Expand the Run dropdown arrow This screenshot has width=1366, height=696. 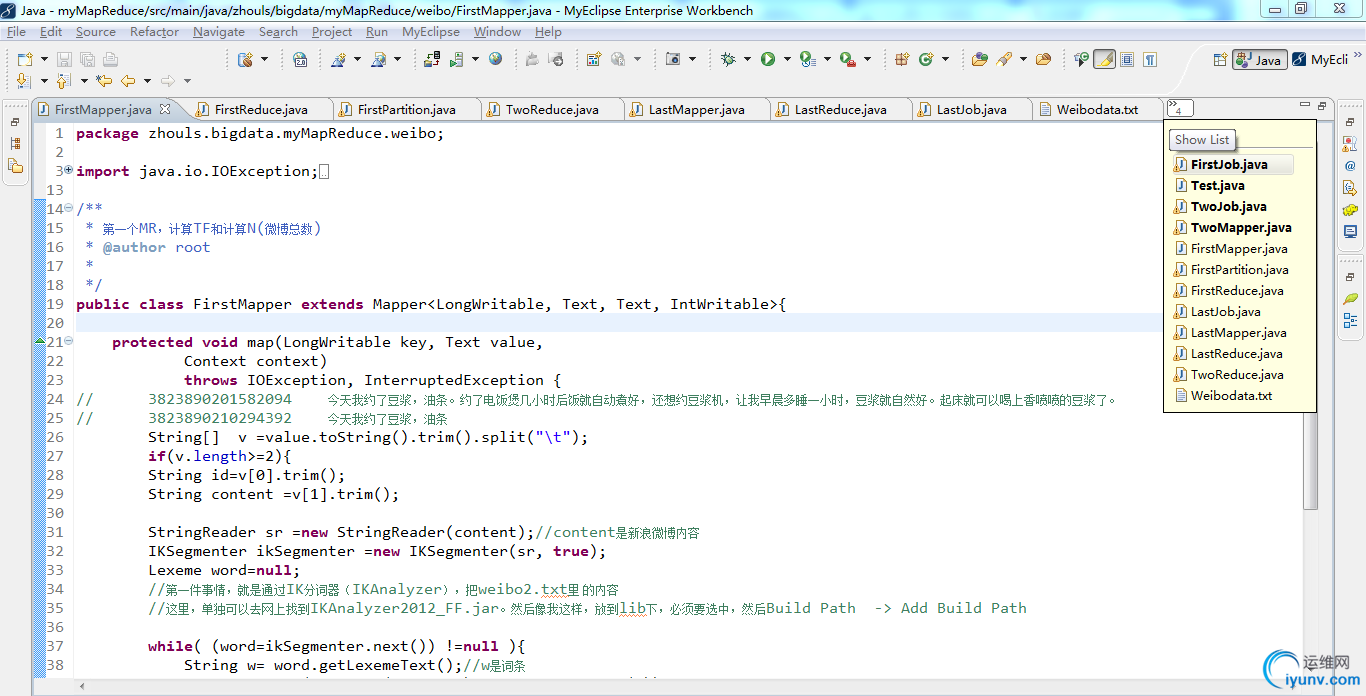[787, 59]
